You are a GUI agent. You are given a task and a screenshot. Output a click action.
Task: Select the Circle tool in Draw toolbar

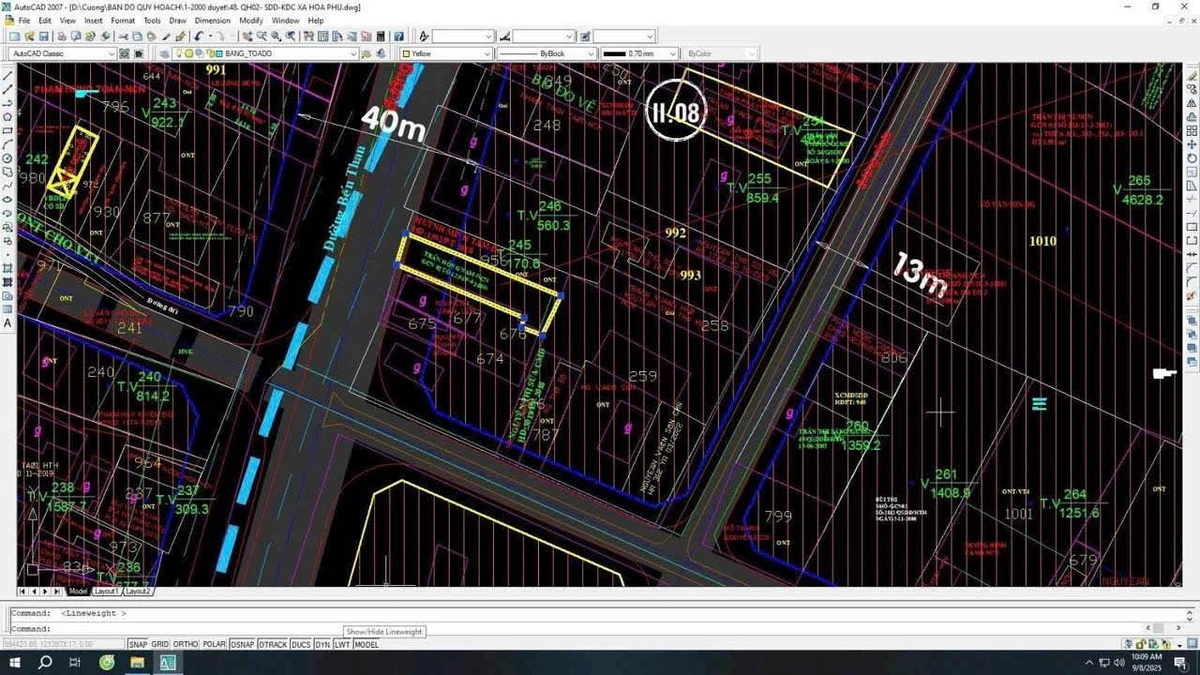[7, 159]
